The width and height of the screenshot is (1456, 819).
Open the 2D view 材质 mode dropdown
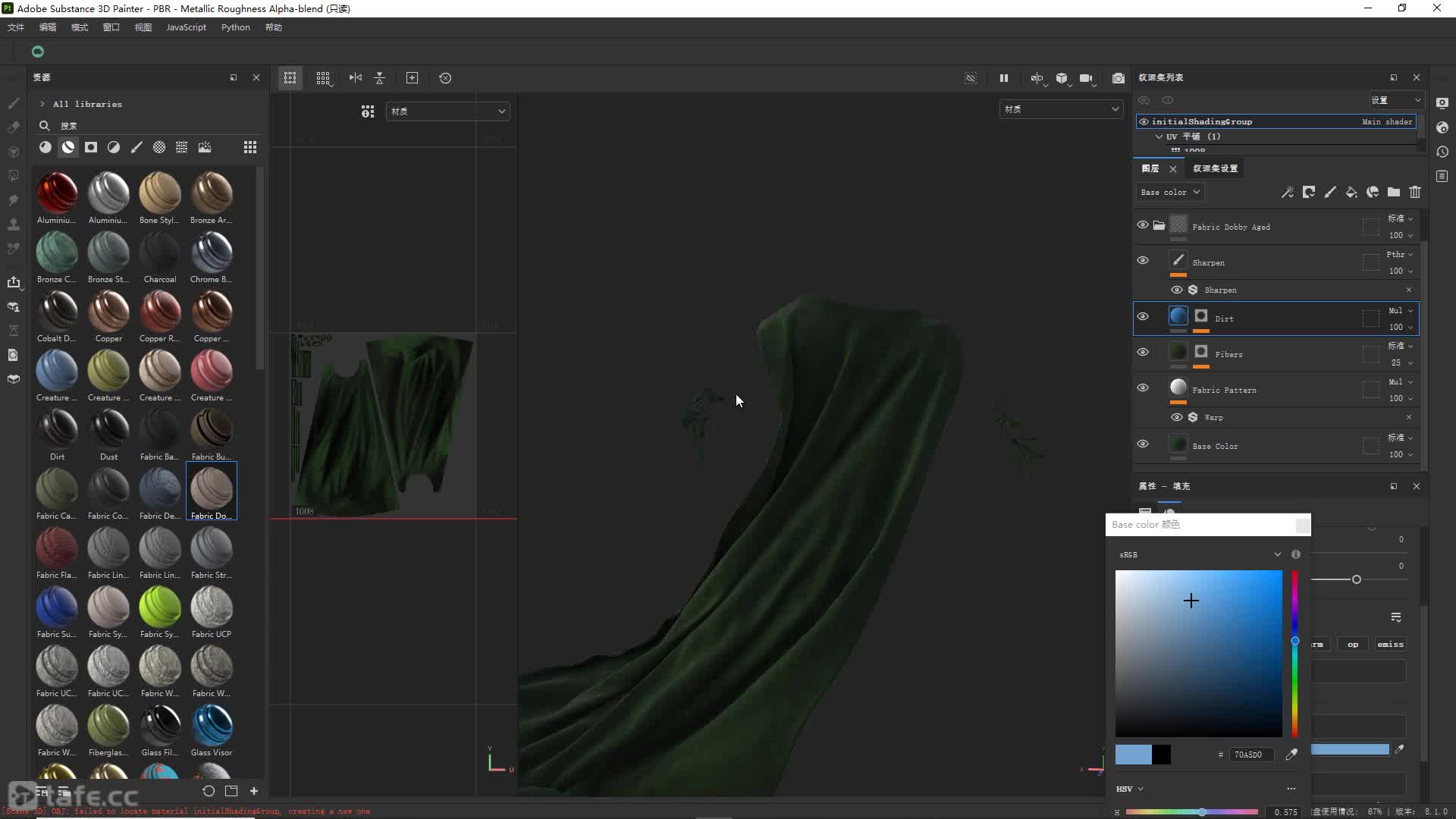(447, 111)
